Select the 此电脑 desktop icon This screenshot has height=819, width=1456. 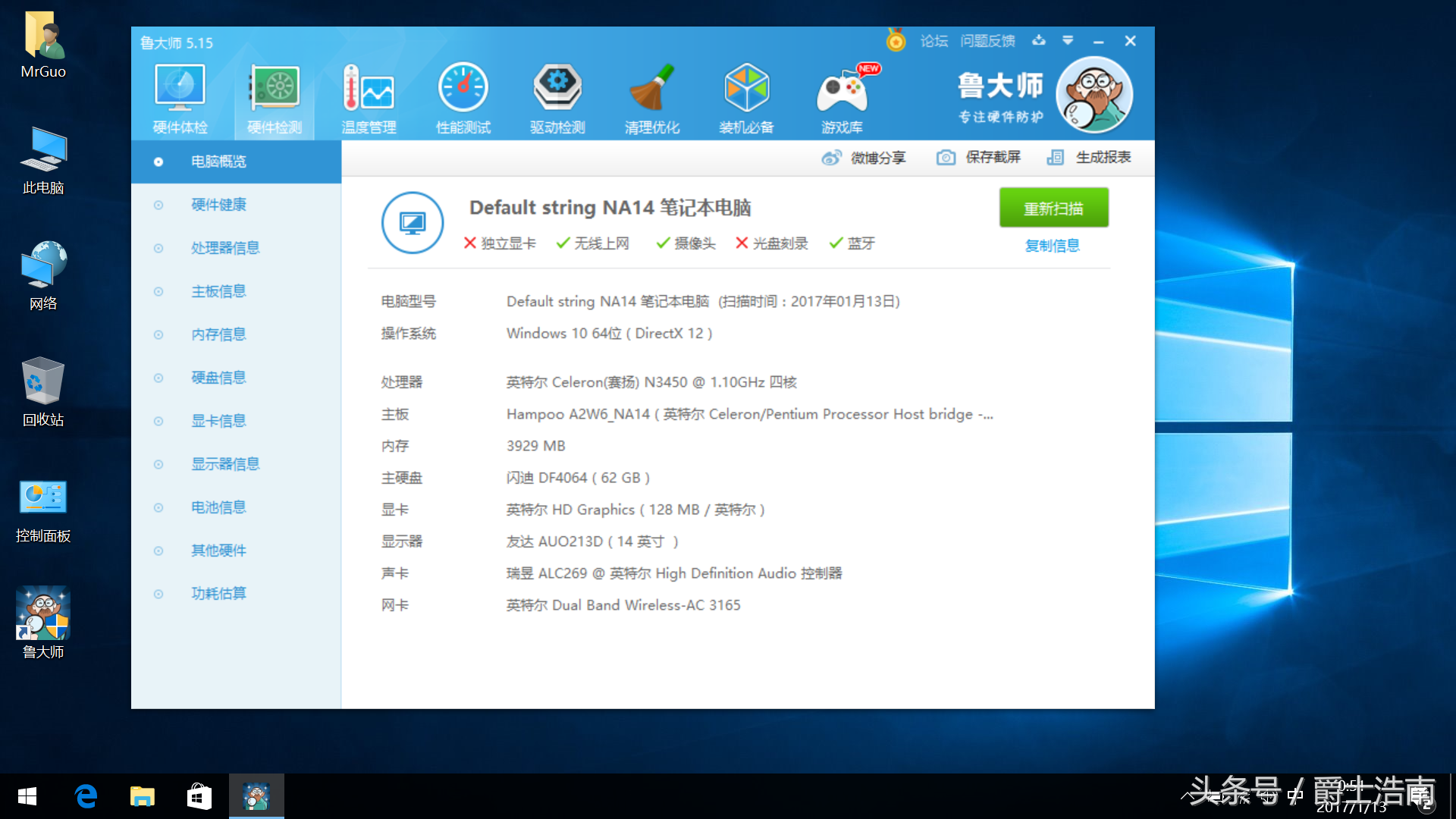tap(43, 162)
